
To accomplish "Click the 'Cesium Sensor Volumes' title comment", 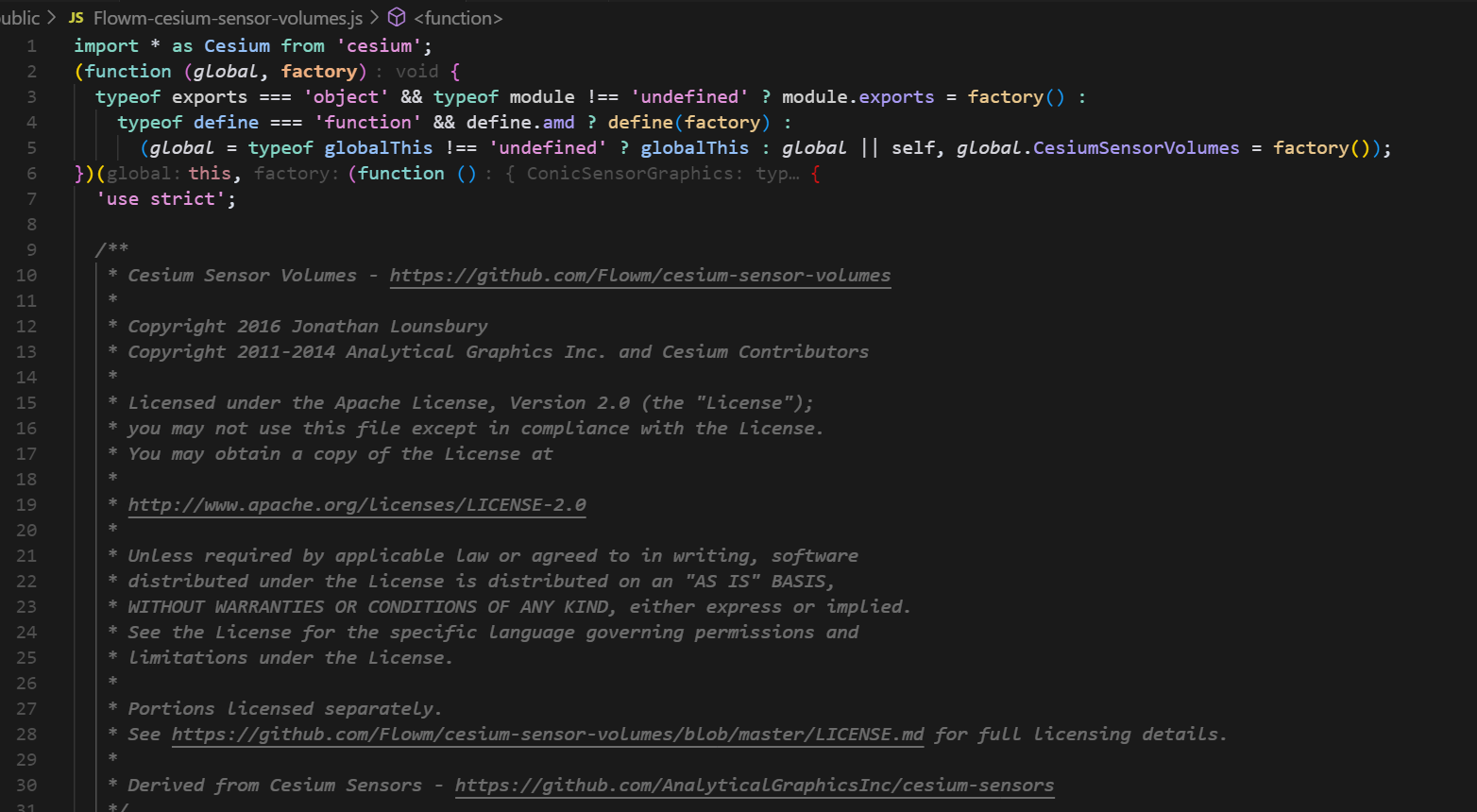I will coord(243,275).
